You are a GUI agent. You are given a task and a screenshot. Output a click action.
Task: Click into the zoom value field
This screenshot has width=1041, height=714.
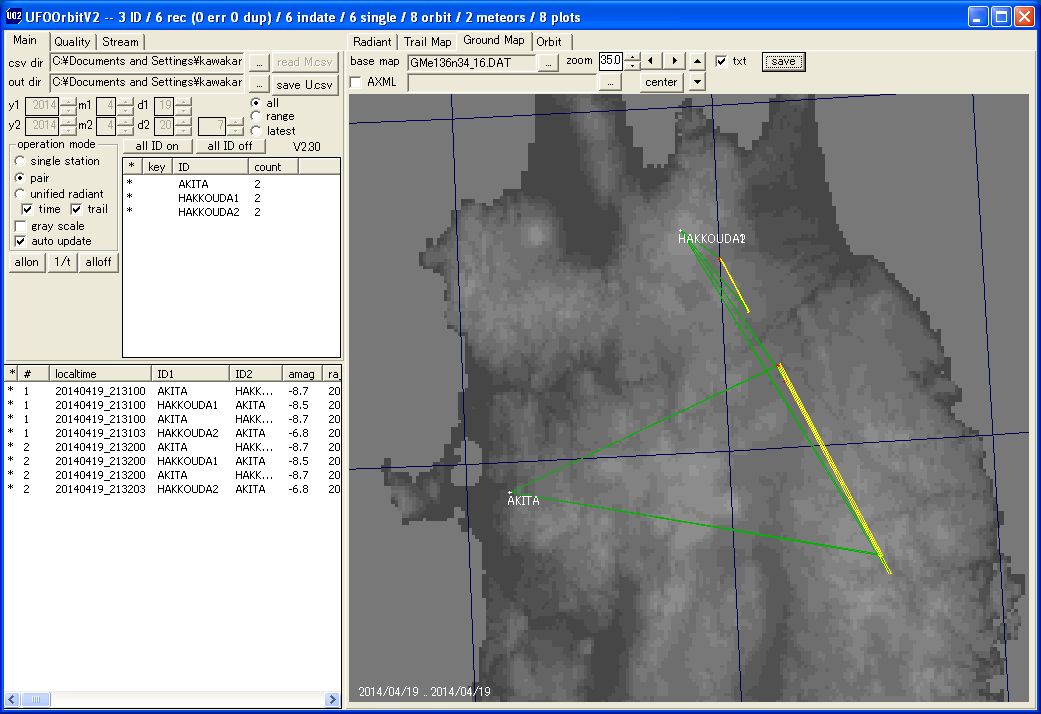[611, 61]
